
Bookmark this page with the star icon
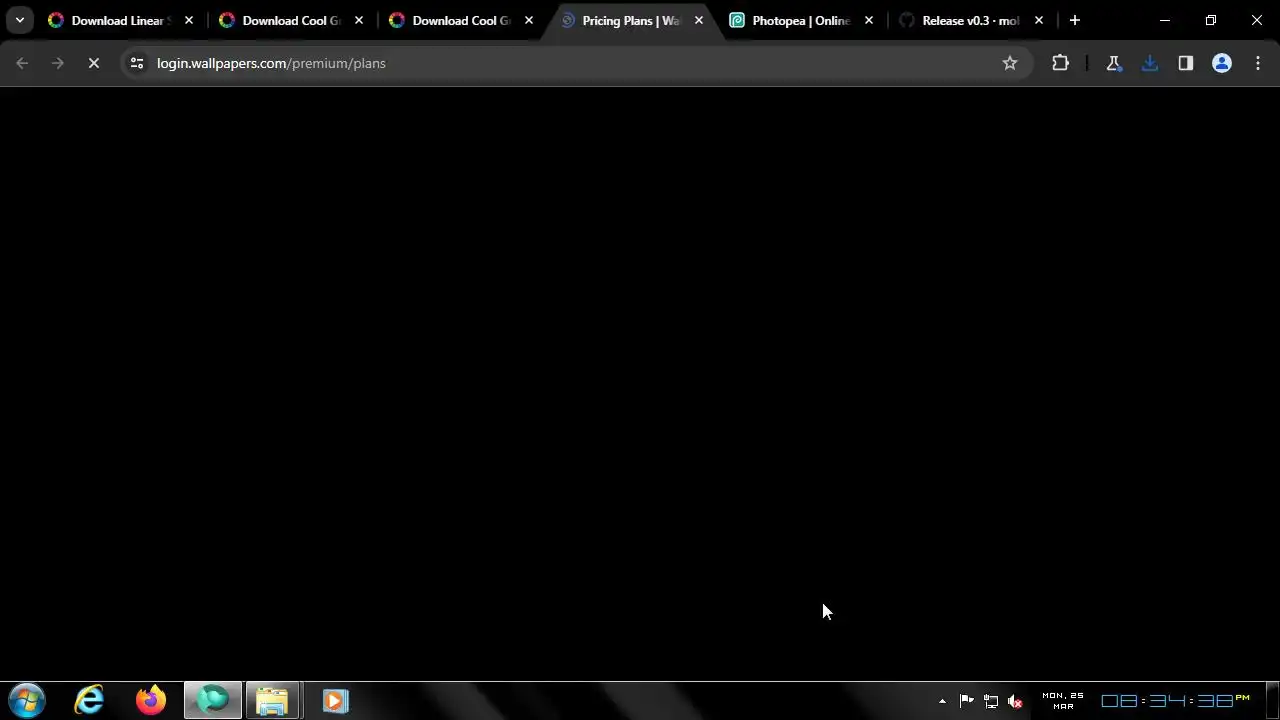[1010, 63]
